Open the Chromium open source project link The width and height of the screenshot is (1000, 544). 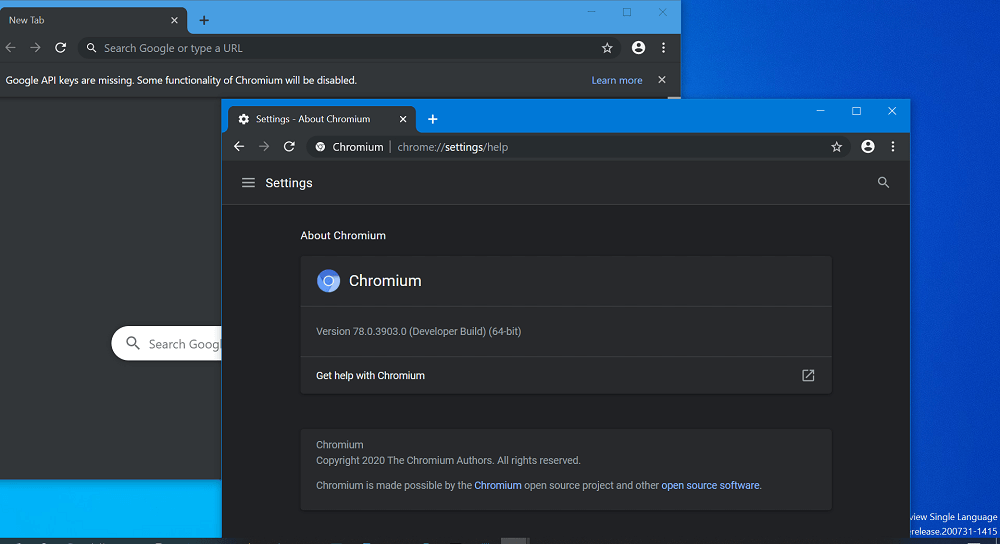497,485
